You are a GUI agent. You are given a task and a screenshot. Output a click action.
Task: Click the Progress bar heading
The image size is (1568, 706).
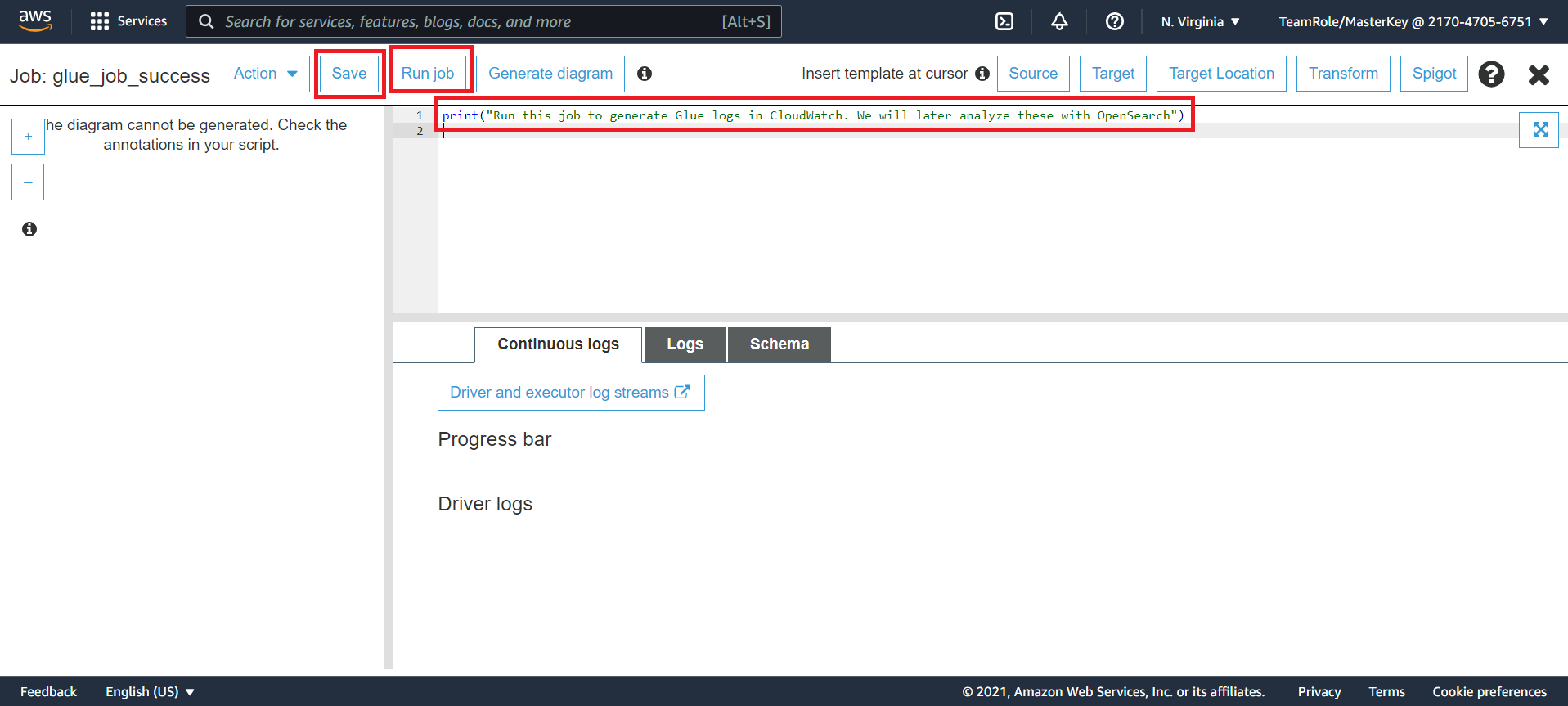[x=495, y=439]
